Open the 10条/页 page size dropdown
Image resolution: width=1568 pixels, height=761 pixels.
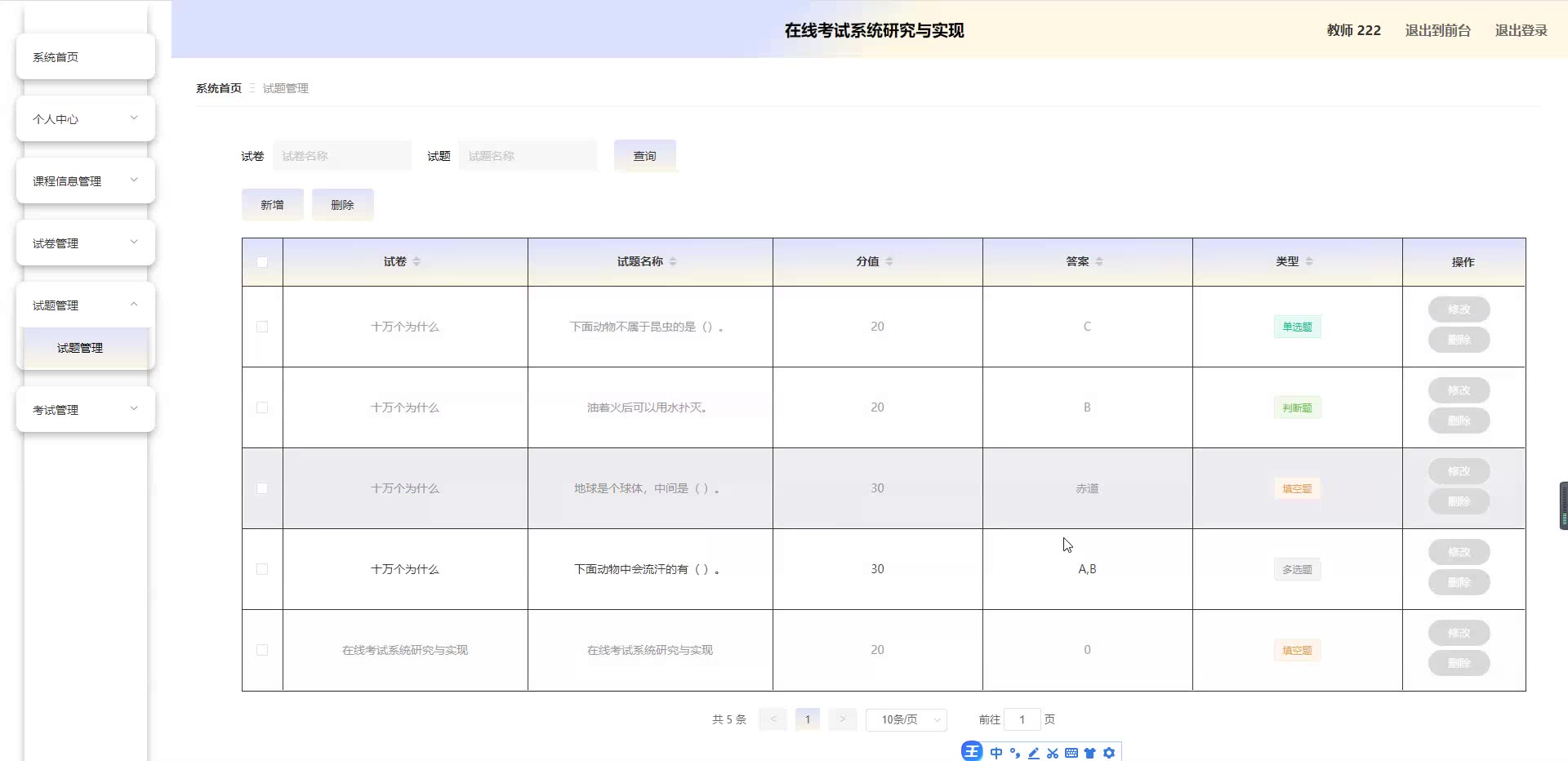(x=906, y=719)
